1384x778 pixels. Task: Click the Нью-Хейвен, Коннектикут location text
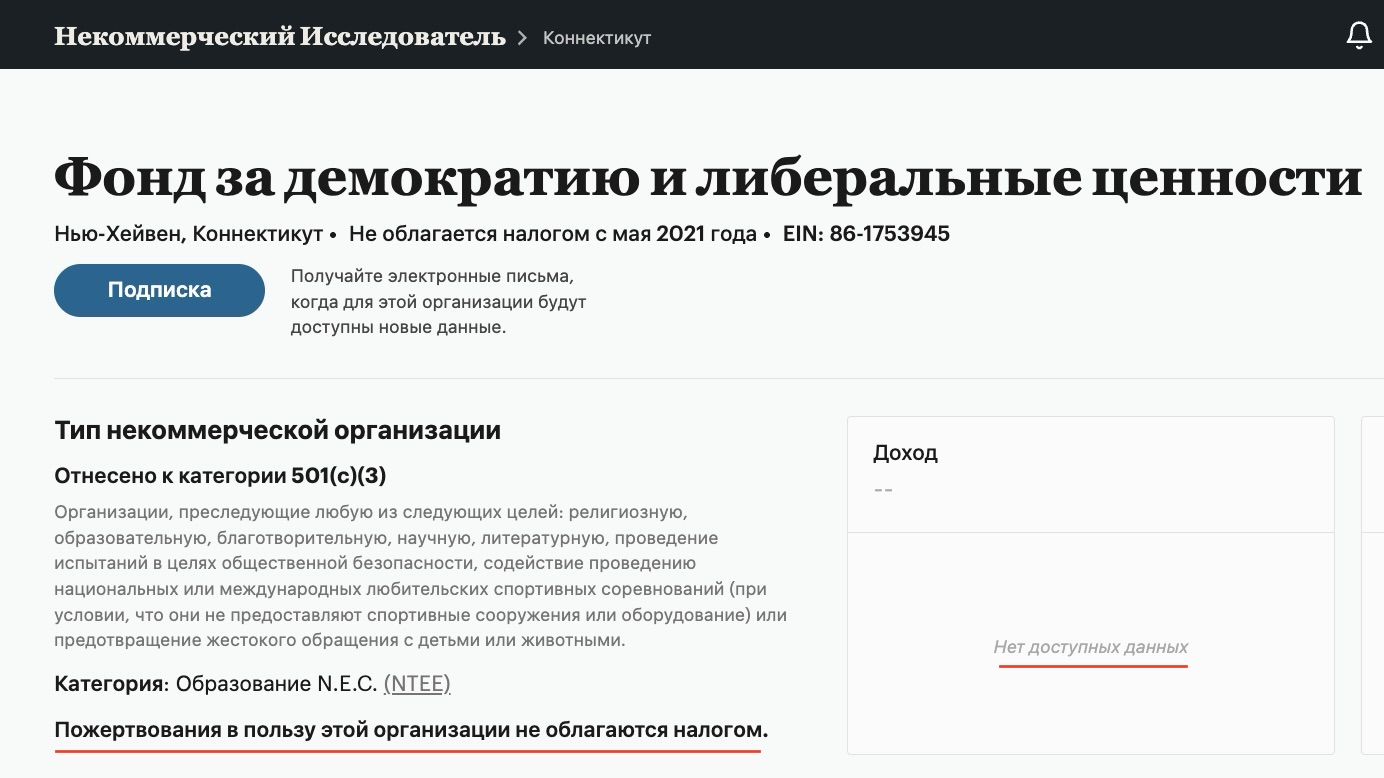pos(189,234)
